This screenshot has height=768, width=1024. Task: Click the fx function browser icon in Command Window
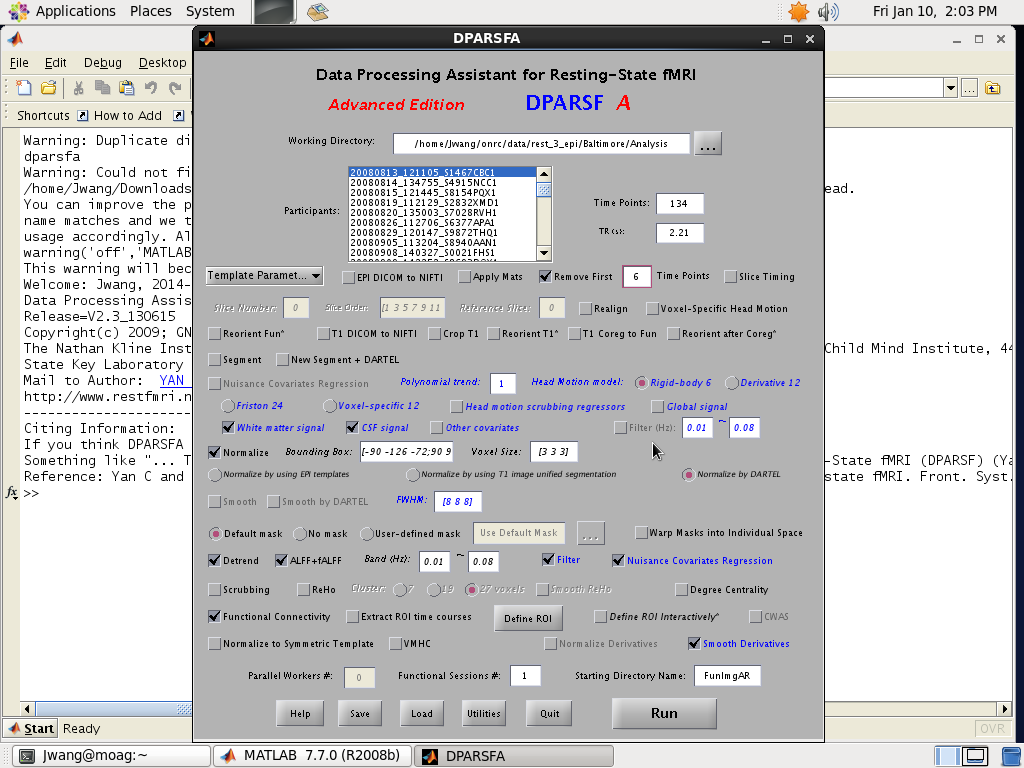point(11,492)
